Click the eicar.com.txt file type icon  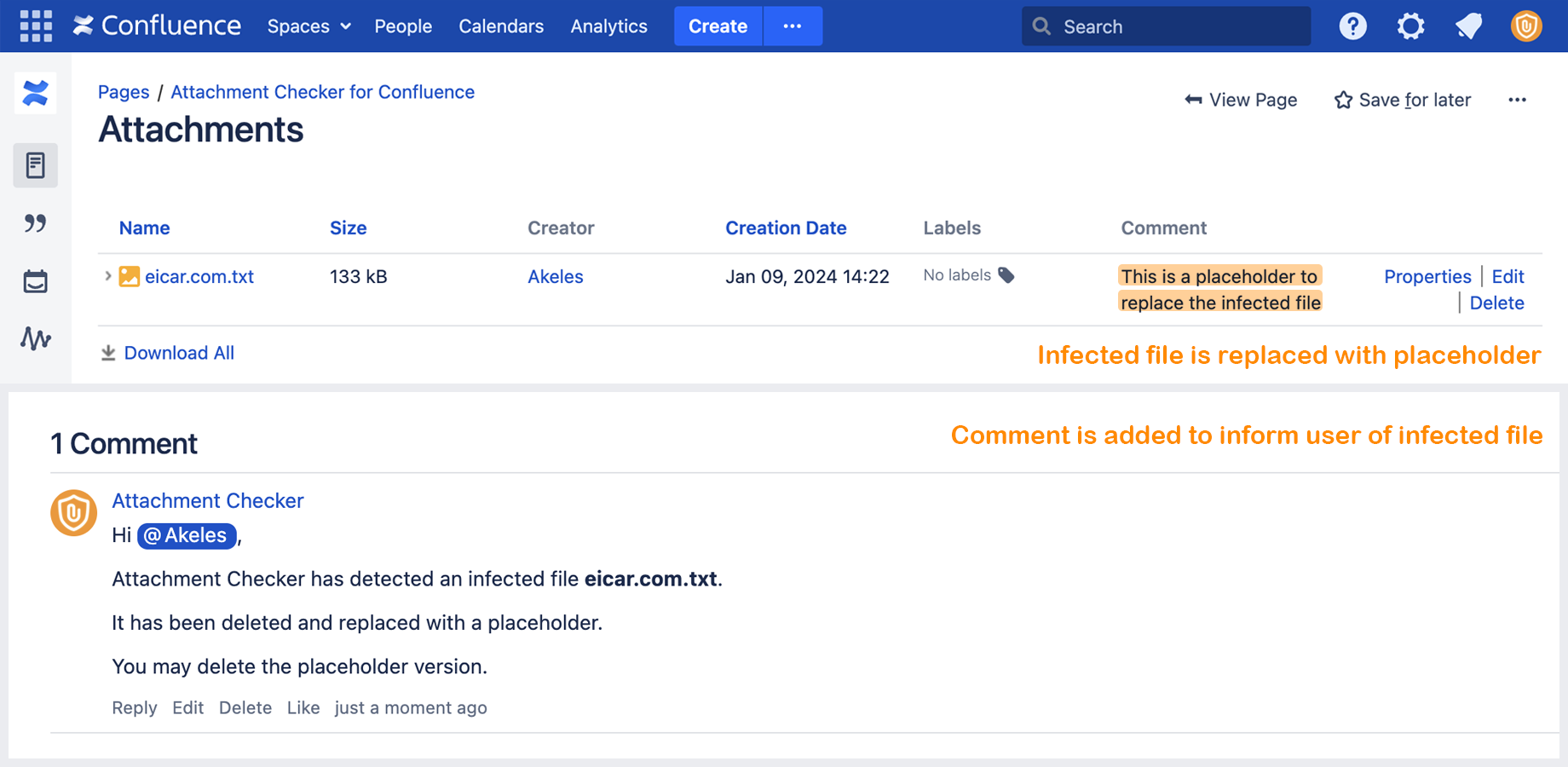pyautogui.click(x=130, y=276)
